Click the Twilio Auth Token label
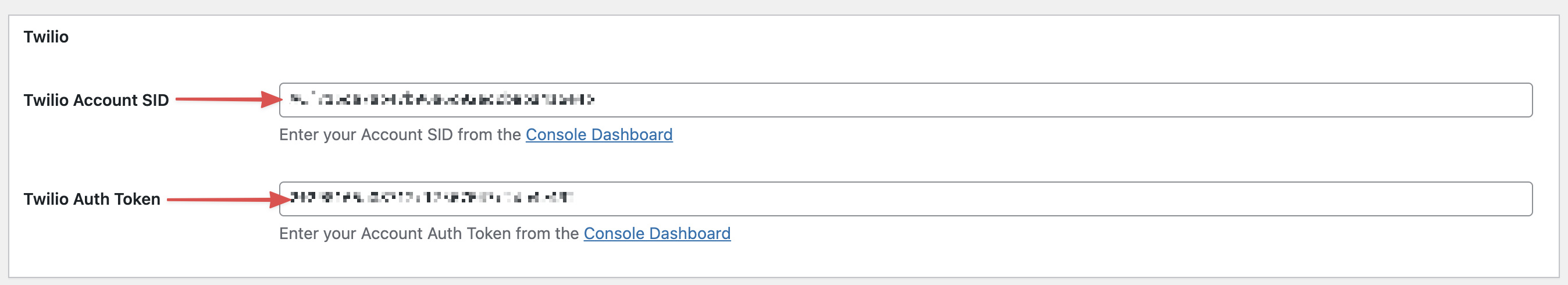Viewport: 1568px width, 285px height. coord(92,199)
